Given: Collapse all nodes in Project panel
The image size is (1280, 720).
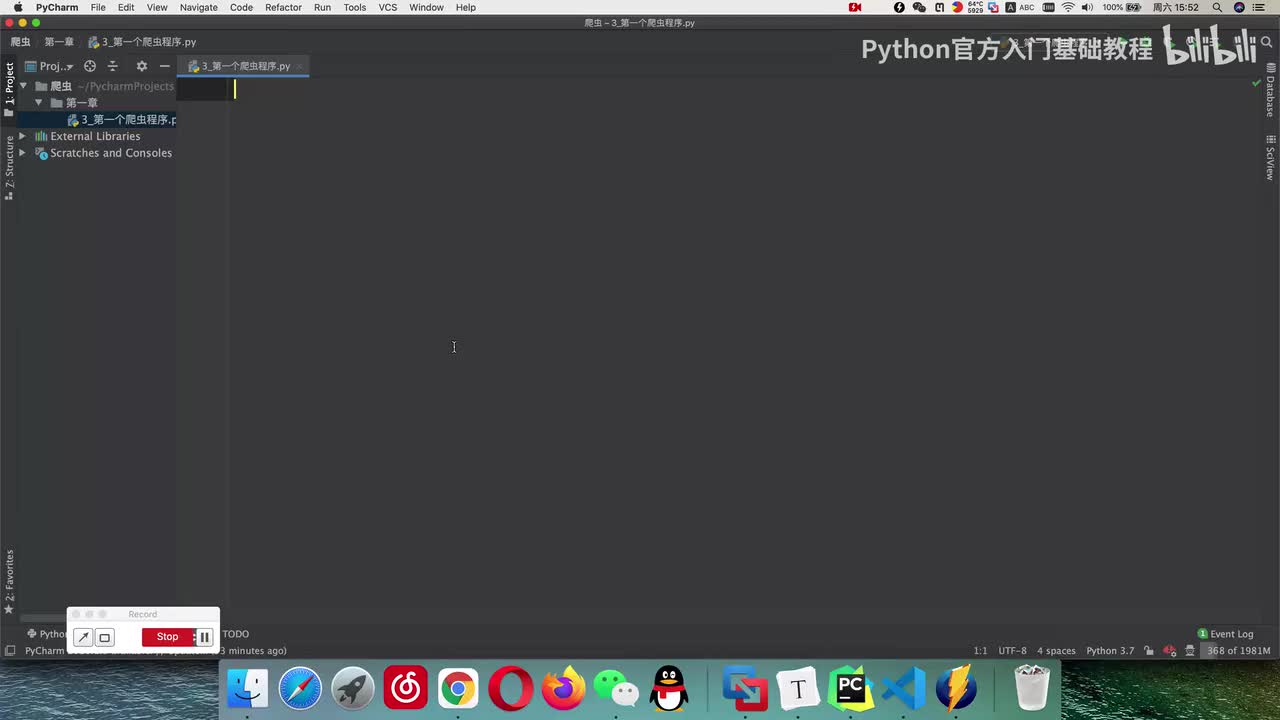Looking at the screenshot, I should pyautogui.click(x=113, y=66).
